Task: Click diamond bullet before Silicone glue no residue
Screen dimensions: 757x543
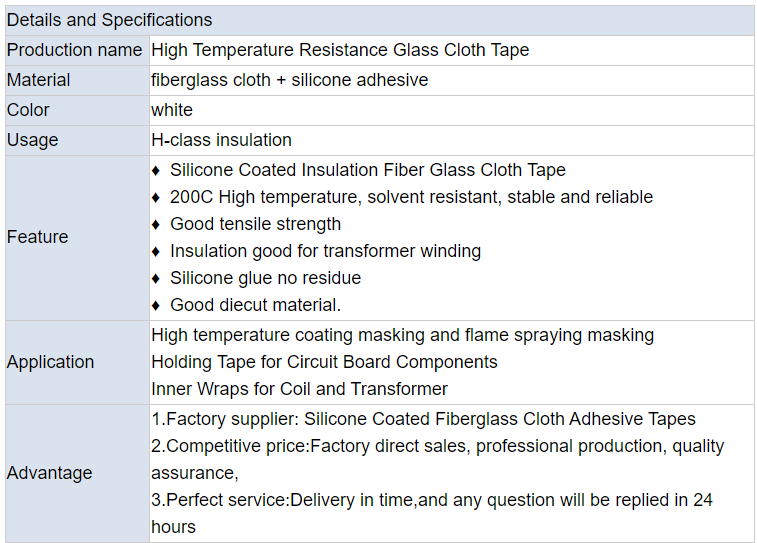Action: (x=155, y=278)
